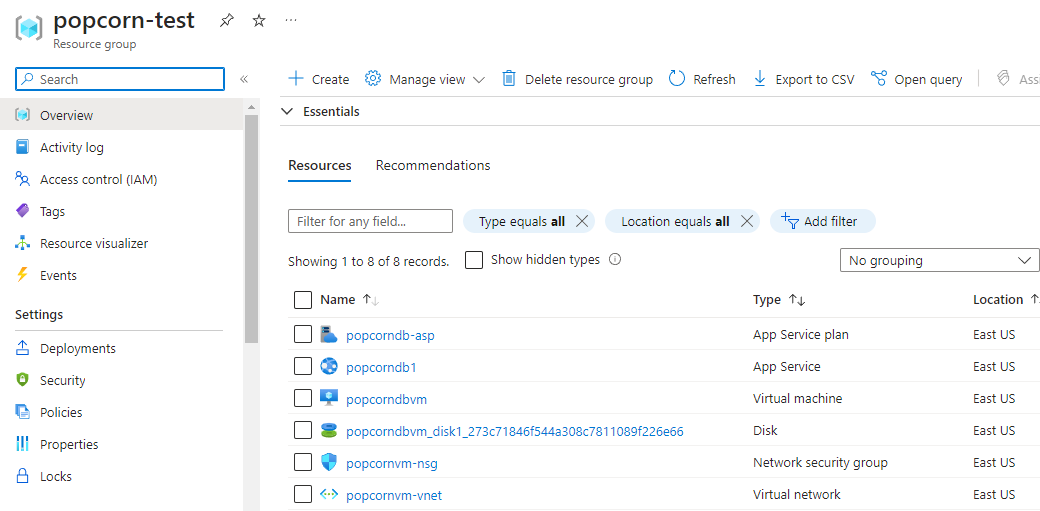The width and height of the screenshot is (1040, 511).
Task: Click Delete resource group
Action: point(577,79)
